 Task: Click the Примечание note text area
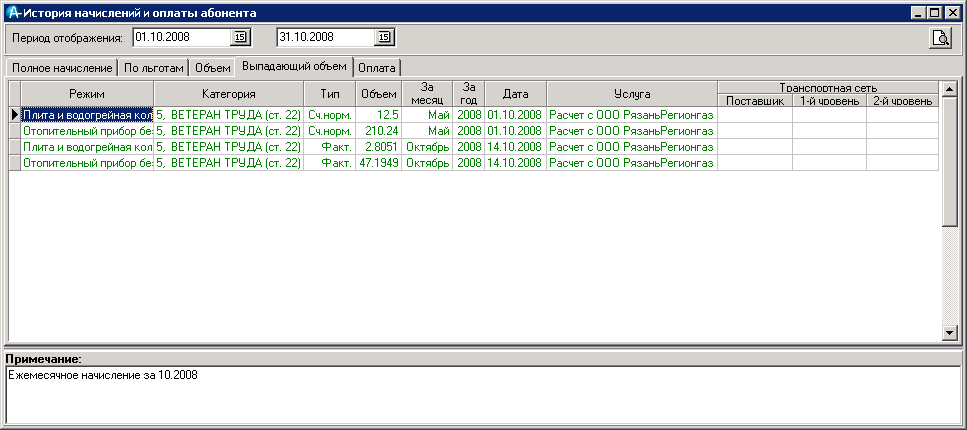pos(480,395)
